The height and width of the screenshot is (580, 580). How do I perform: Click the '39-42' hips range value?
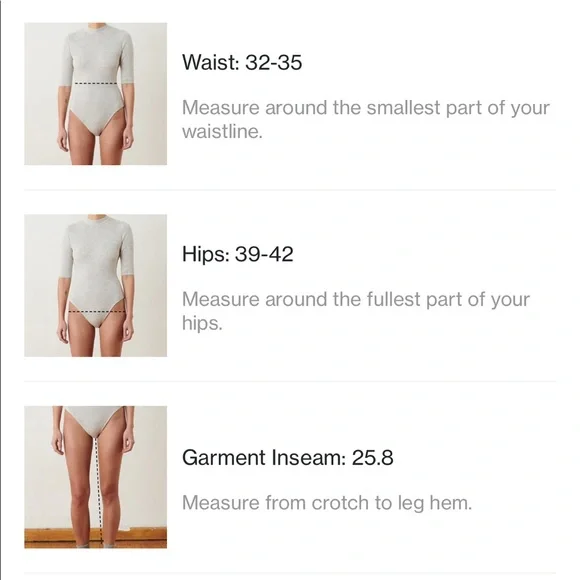tap(264, 254)
